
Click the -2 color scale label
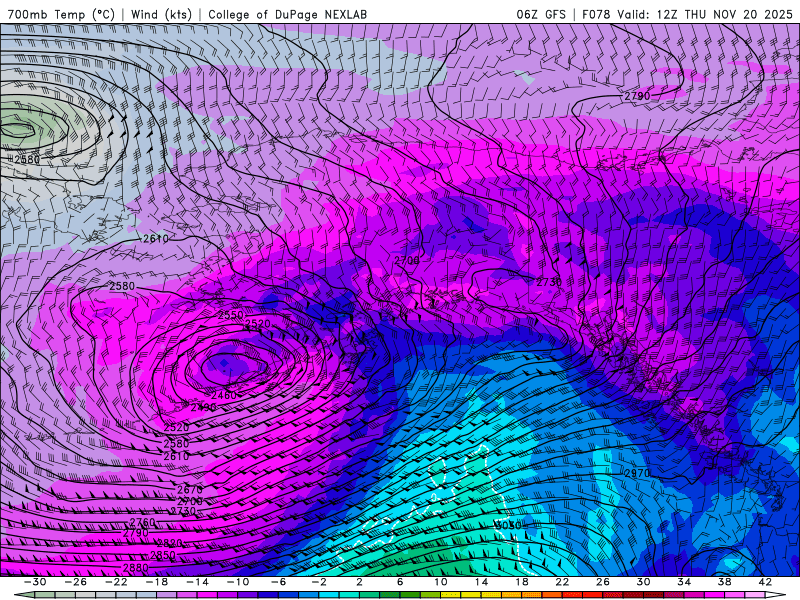point(319,582)
